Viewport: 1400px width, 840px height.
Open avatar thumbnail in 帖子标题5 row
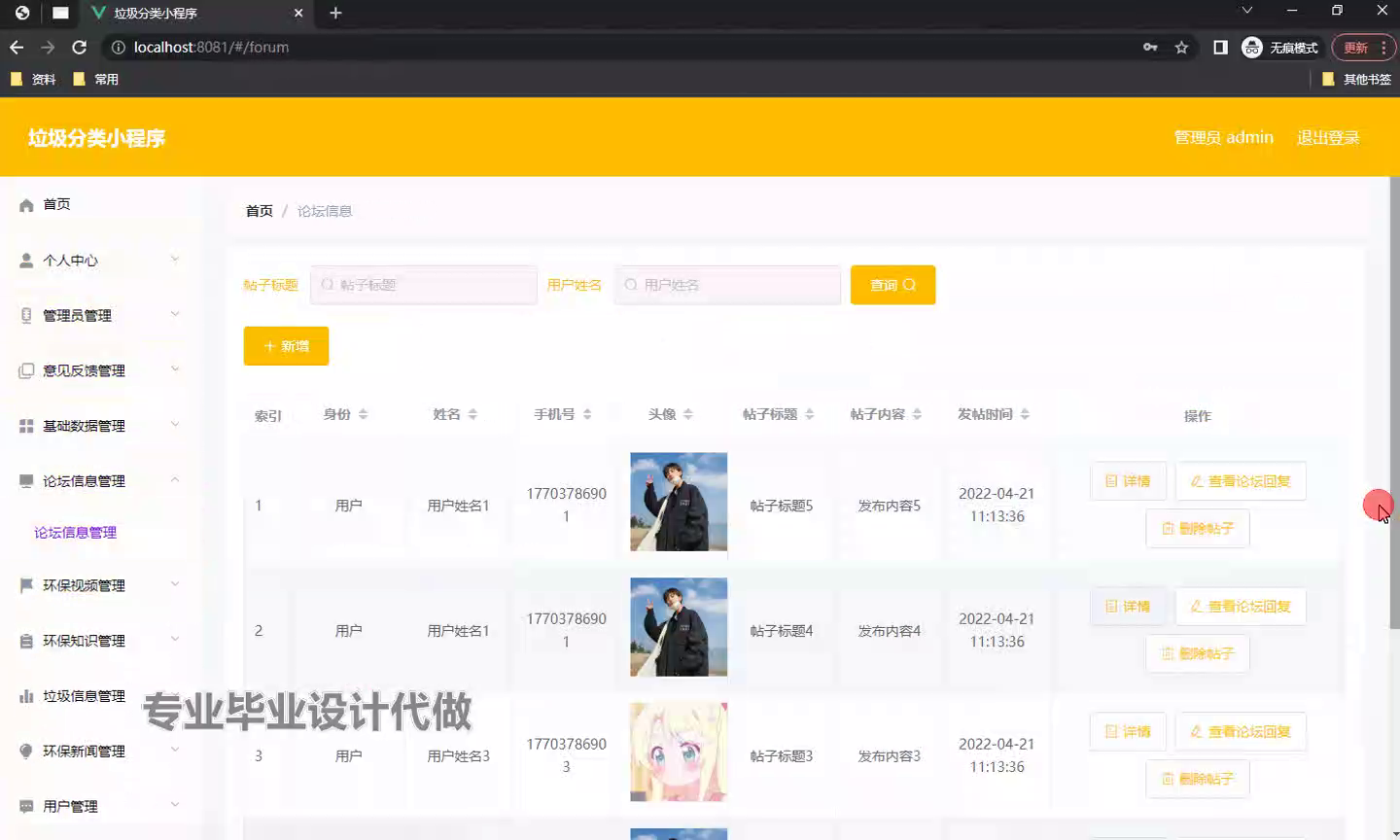(679, 502)
